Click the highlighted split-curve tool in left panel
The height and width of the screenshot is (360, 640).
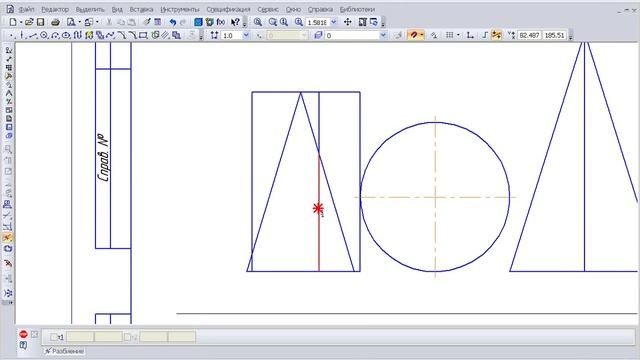point(7,238)
